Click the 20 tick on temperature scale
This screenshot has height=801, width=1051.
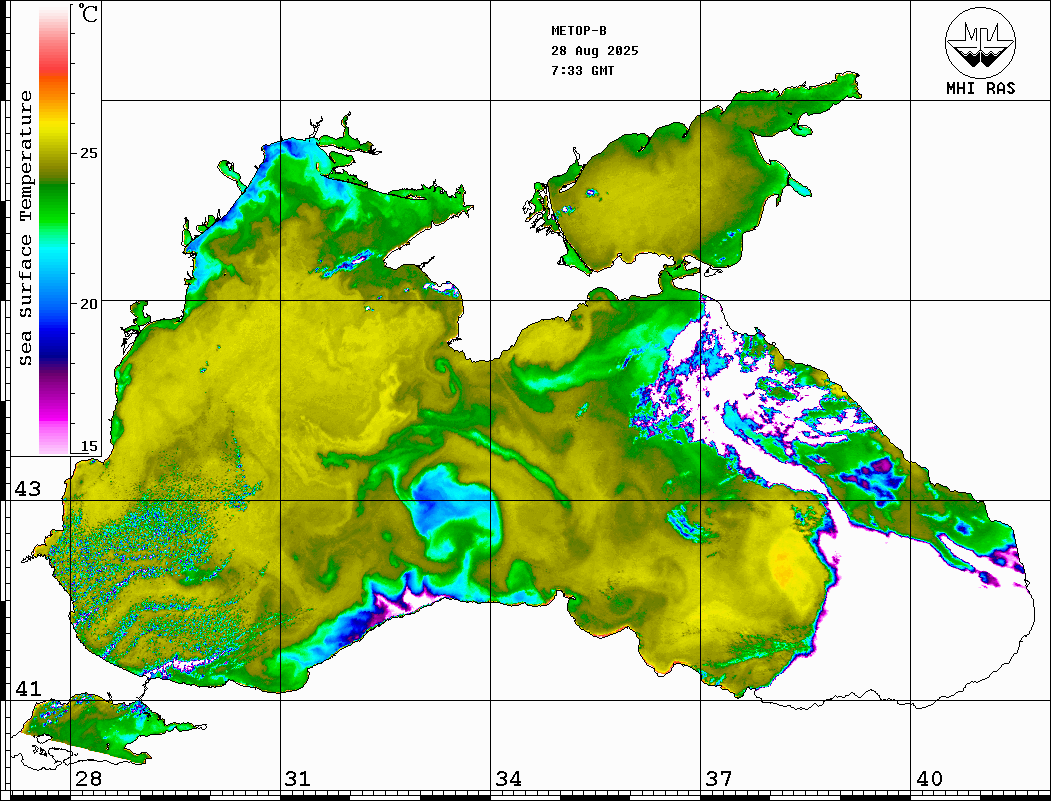[x=88, y=304]
